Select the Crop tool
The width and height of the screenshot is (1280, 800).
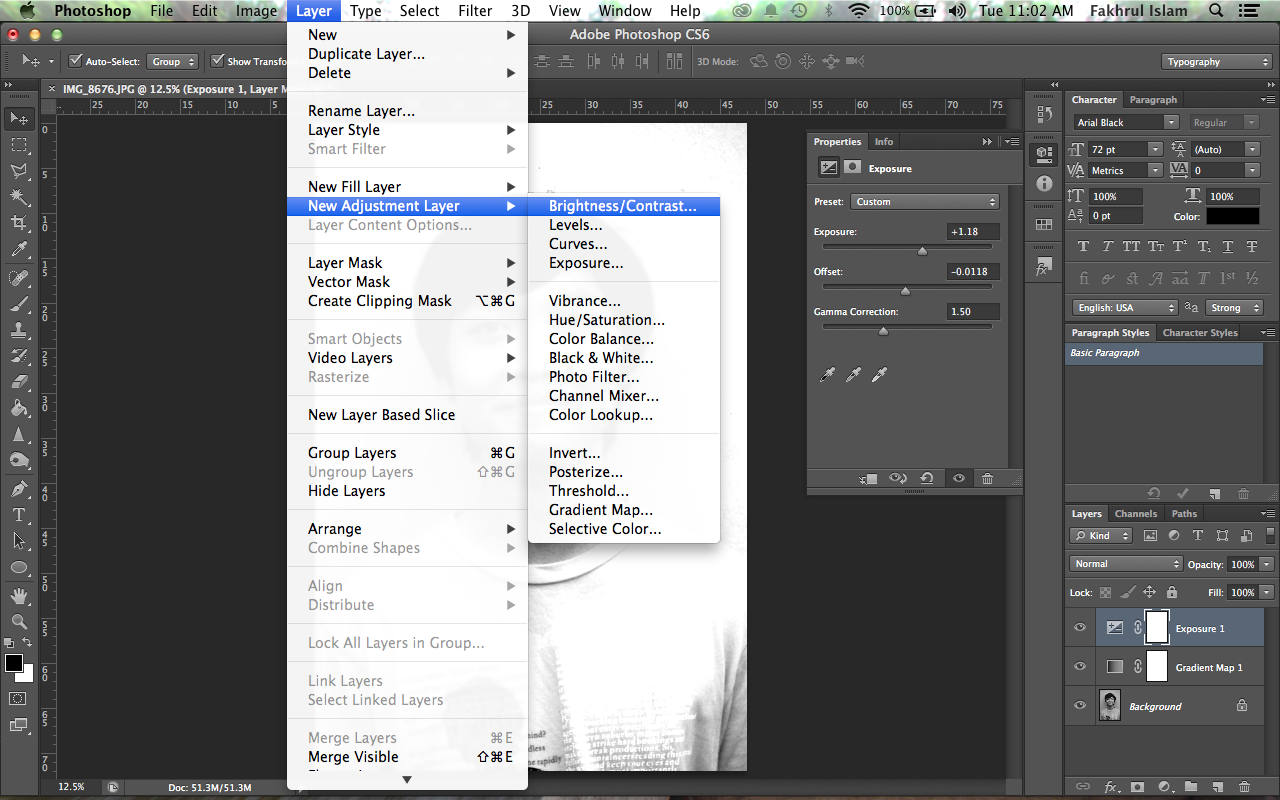[19, 223]
